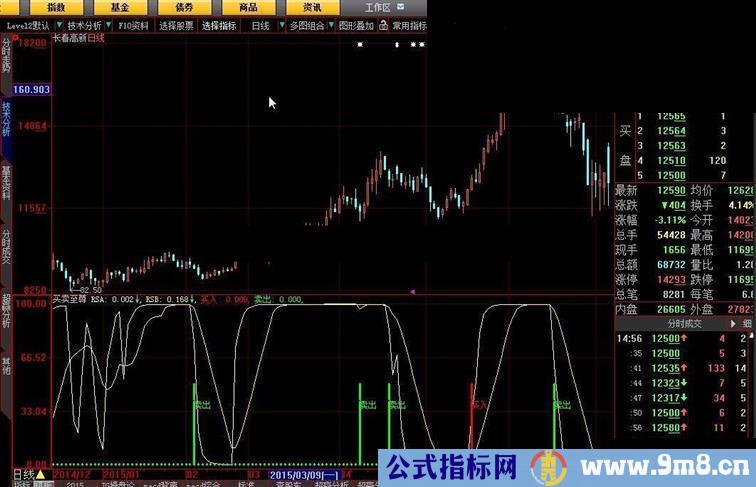
Task: Open the Level2默认 dropdown arrow
Action: click(x=58, y=26)
